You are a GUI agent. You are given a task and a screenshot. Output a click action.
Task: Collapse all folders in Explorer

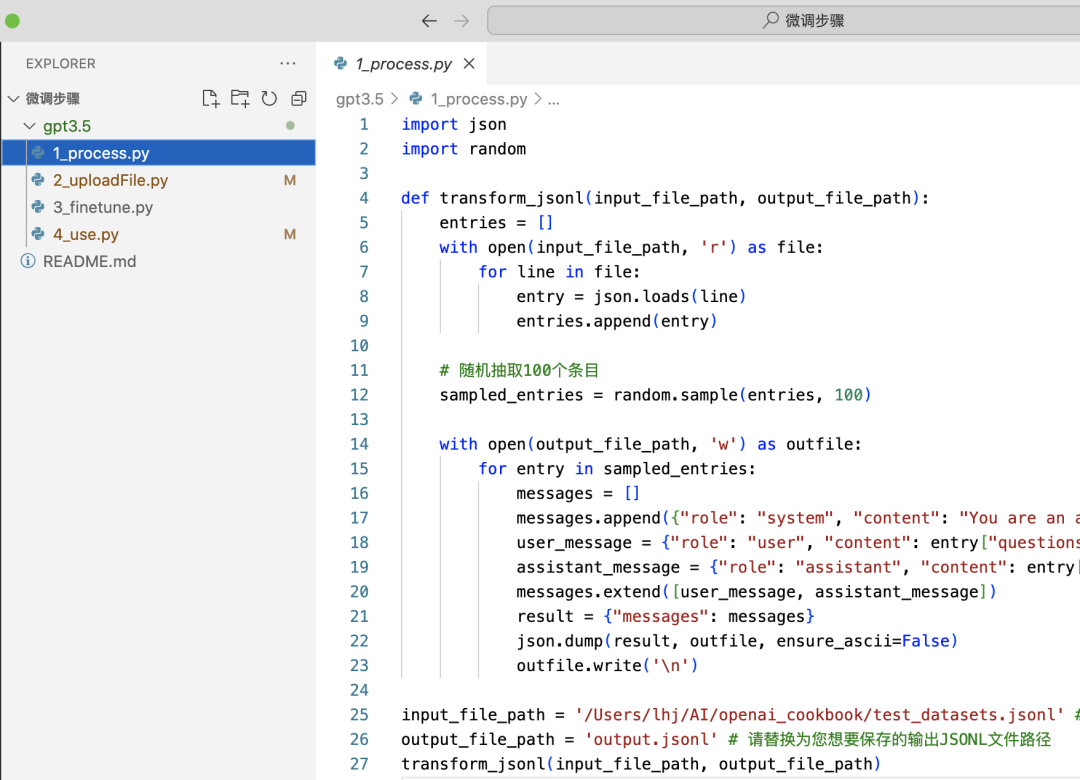(298, 99)
